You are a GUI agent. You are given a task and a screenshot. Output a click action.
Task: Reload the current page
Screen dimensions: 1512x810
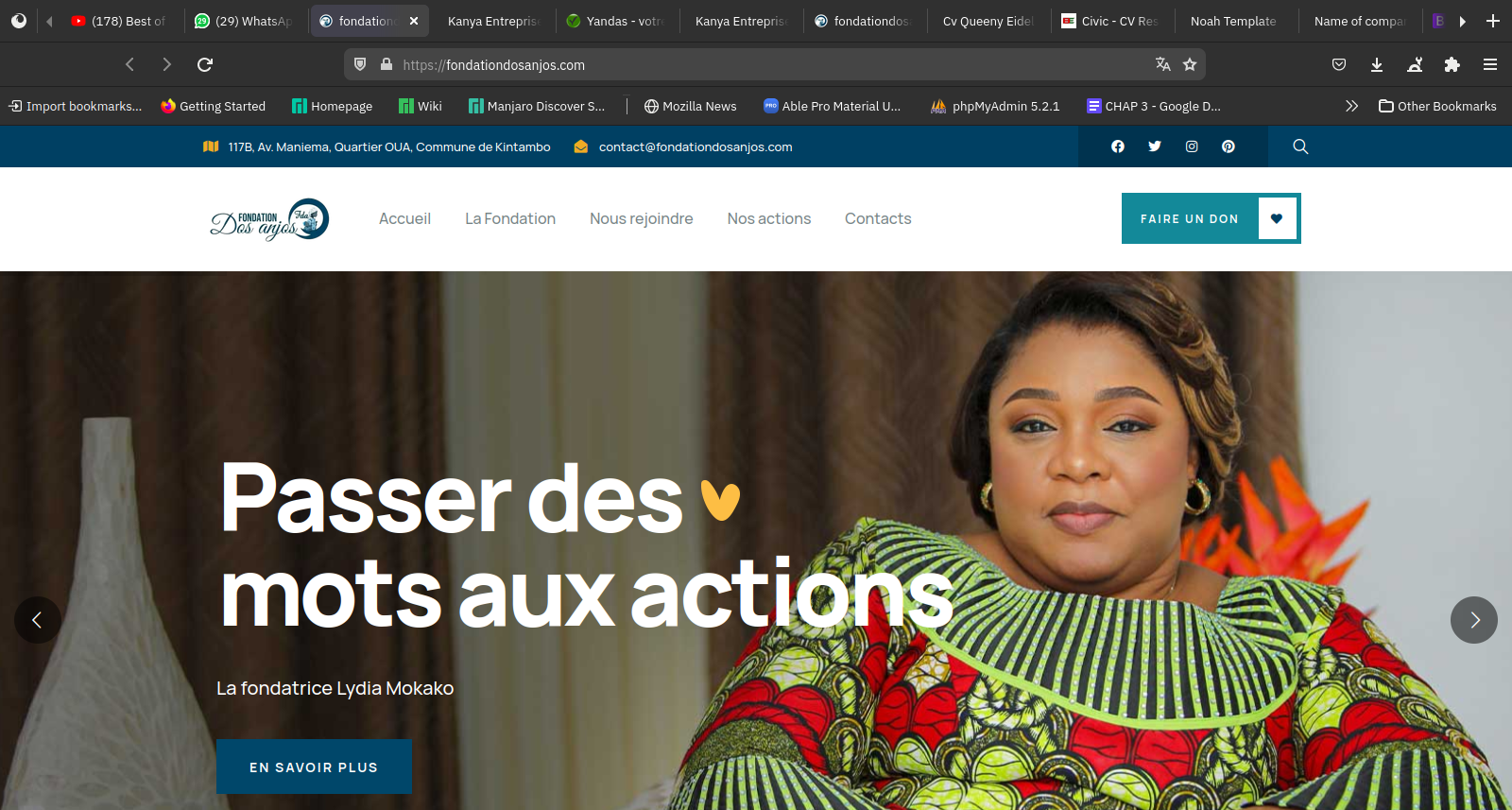point(205,64)
